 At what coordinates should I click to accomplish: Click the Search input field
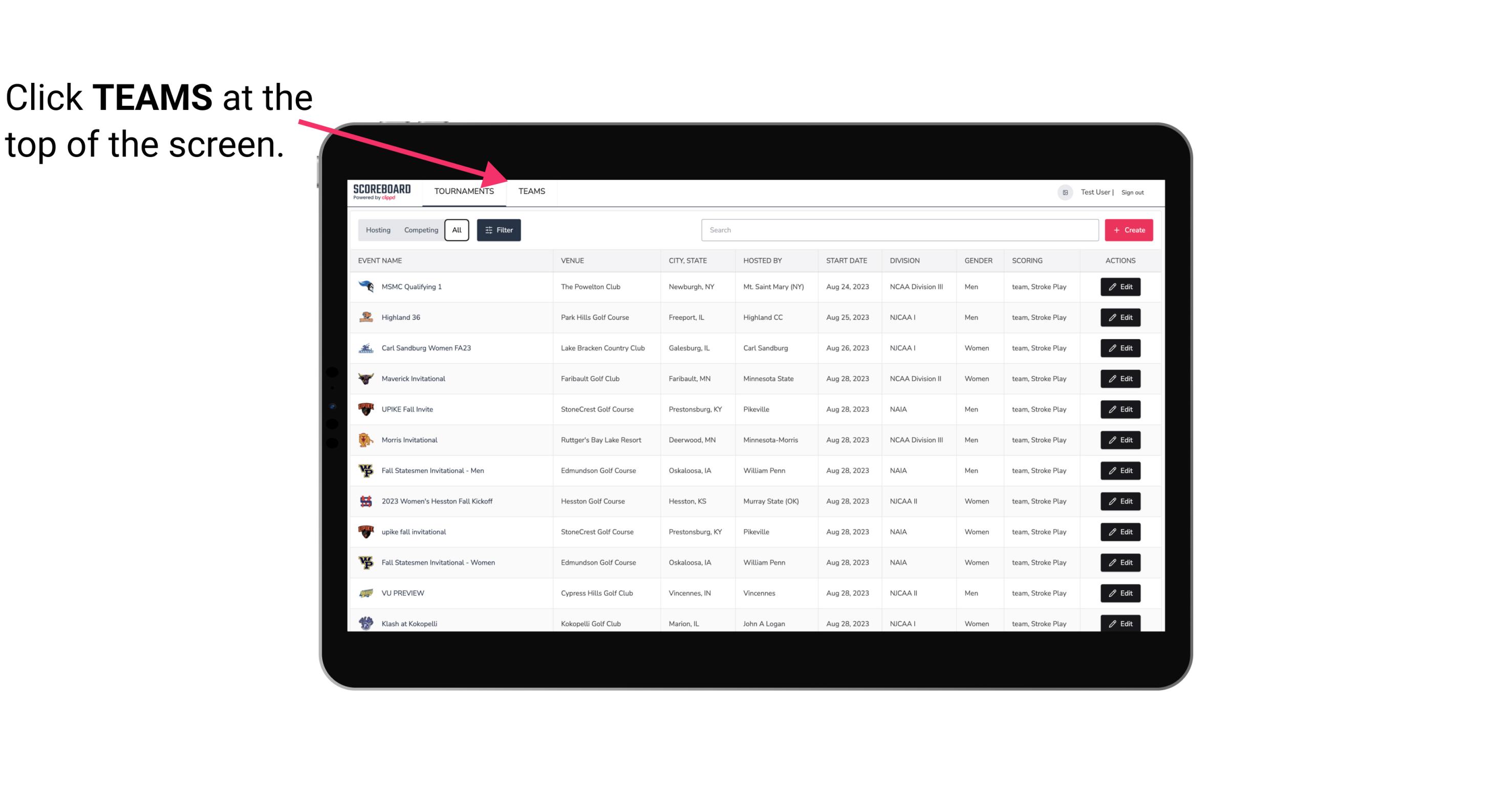point(898,229)
